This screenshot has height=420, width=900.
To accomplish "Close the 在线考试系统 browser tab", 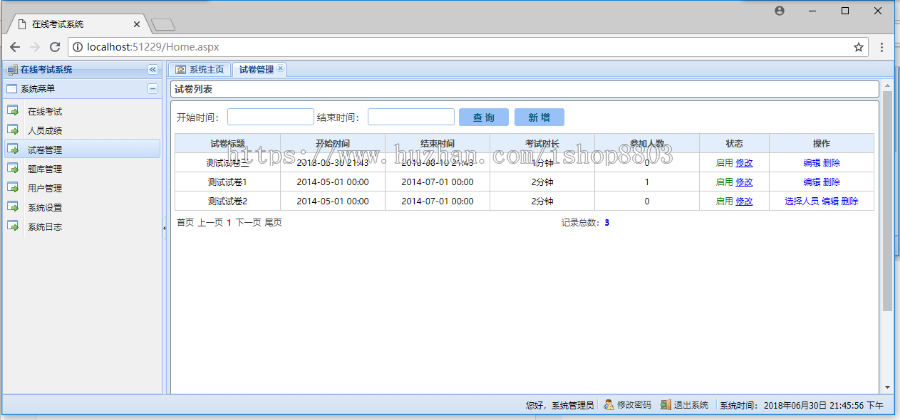I will [137, 25].
